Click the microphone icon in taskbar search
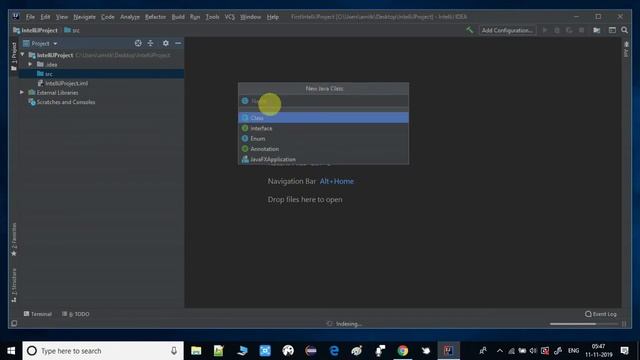 coord(174,351)
